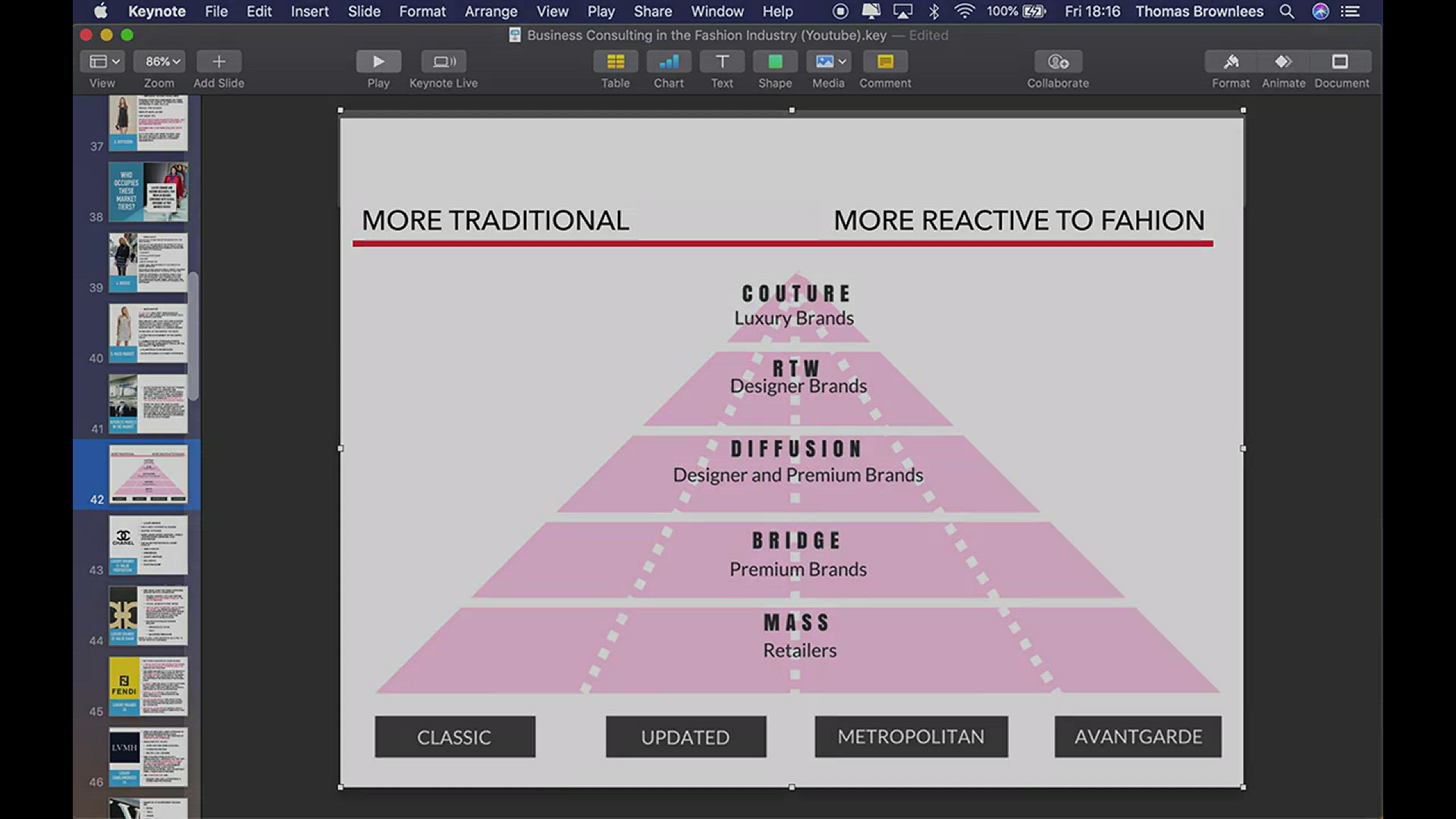Open Notification Center list icon
Image resolution: width=1456 pixels, height=819 pixels.
tap(1350, 11)
